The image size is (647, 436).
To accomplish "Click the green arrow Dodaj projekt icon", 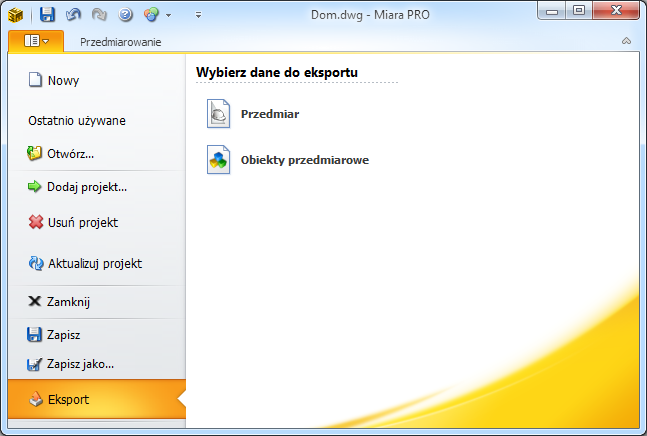I will pyautogui.click(x=34, y=186).
